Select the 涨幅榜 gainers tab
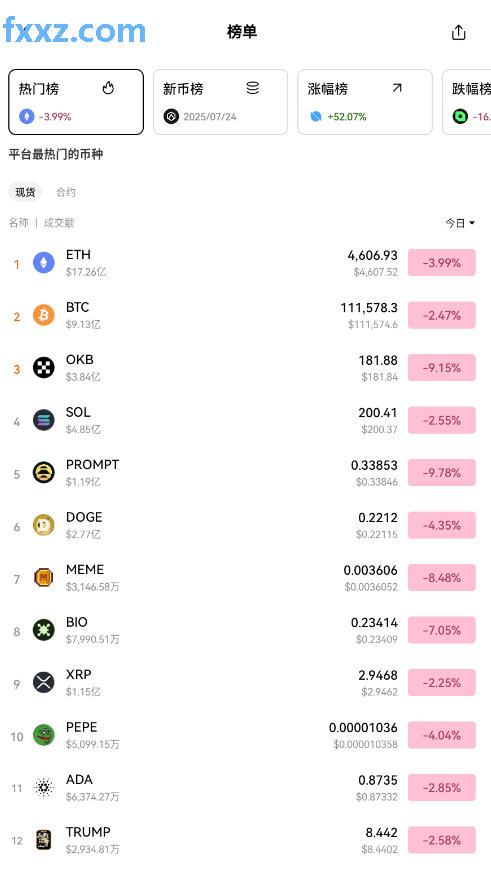This screenshot has width=491, height=873. [x=365, y=102]
